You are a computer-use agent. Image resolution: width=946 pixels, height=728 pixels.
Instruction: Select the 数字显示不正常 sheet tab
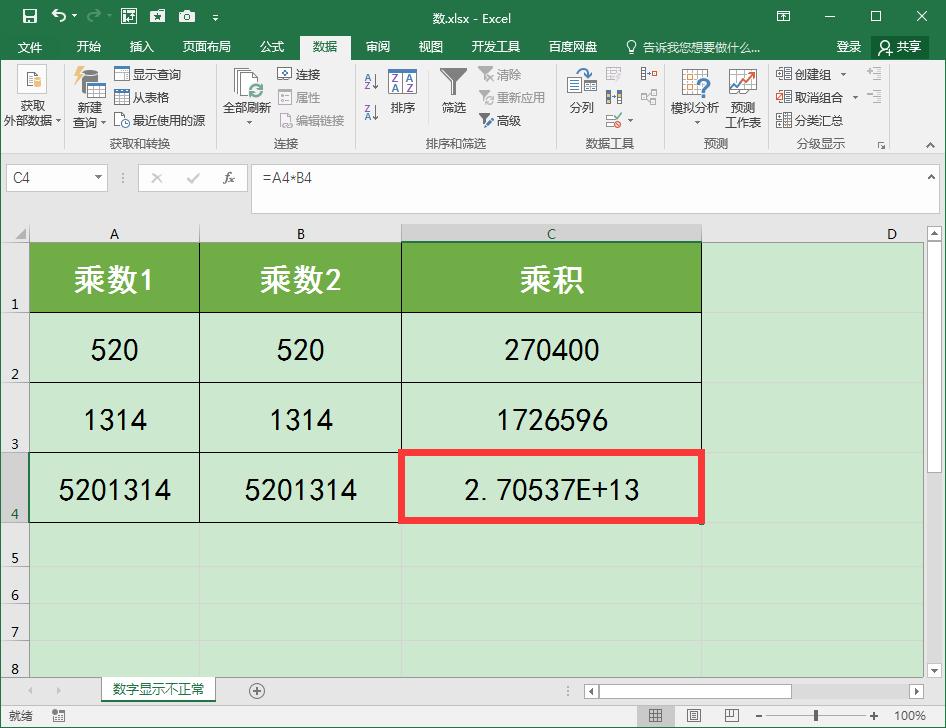coord(157,689)
